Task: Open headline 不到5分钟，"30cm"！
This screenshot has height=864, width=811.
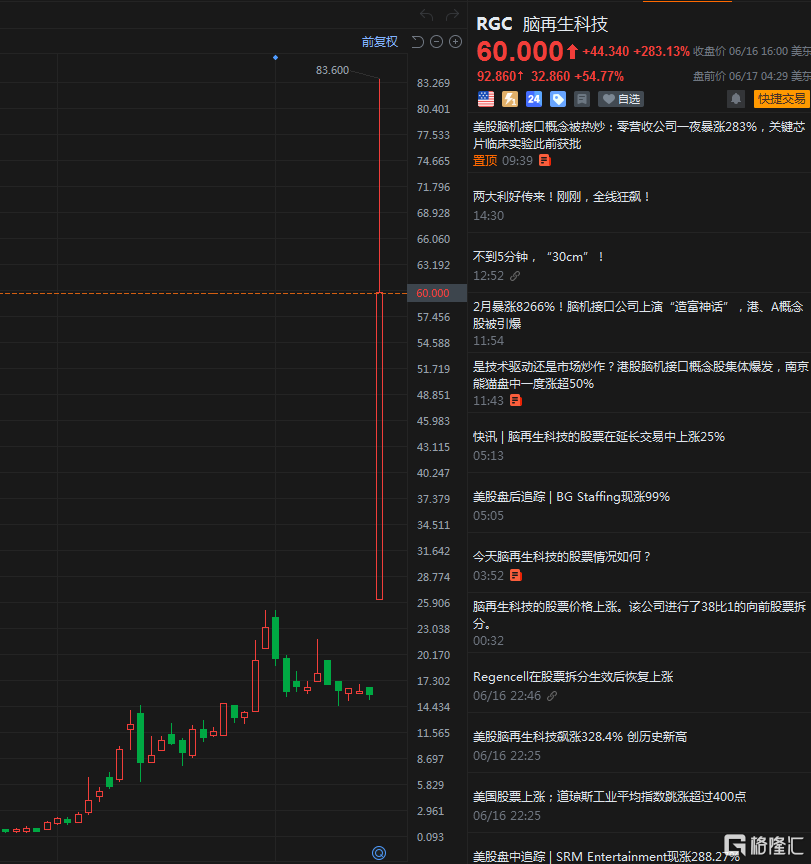Action: pos(539,257)
